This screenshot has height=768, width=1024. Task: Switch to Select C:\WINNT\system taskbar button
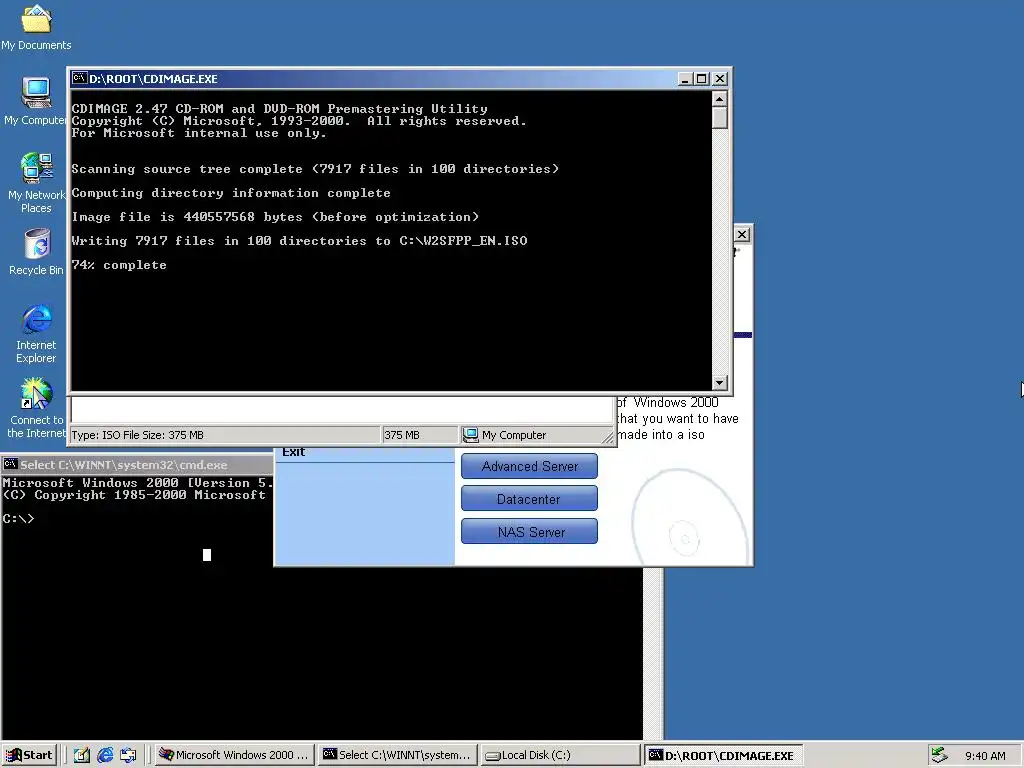[x=397, y=755]
